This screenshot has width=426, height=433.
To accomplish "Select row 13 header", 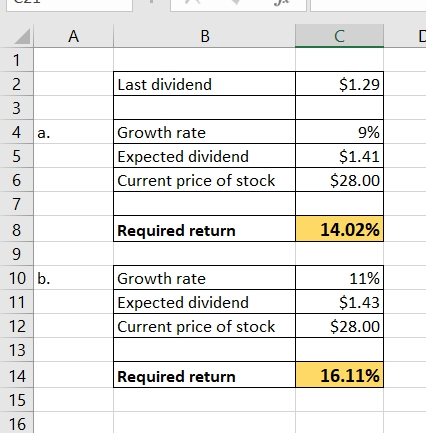I will coord(16,350).
